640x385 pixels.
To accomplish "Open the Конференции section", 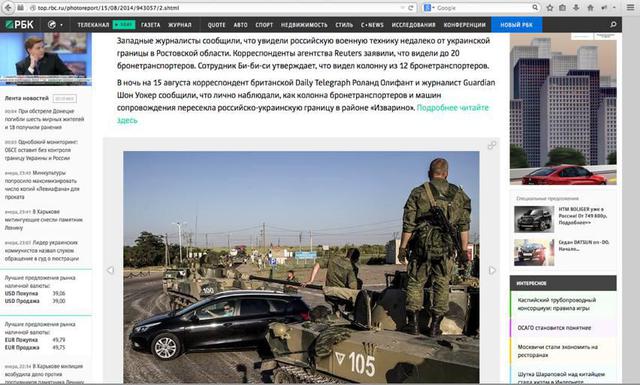I will 464,25.
